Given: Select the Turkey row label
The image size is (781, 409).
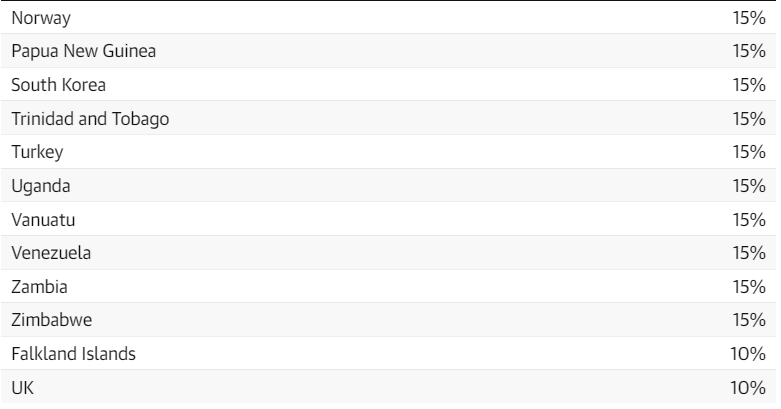Looking at the screenshot, I should click(37, 152).
